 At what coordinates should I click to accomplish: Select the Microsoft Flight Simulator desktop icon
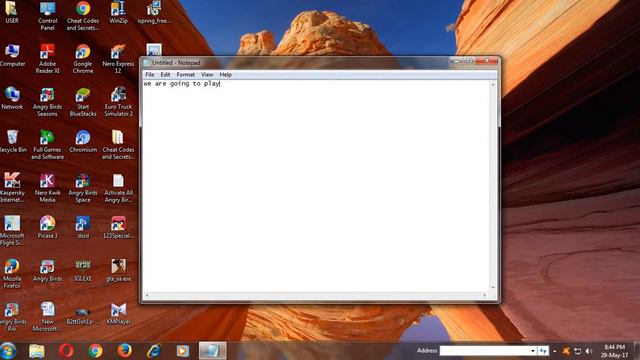tap(12, 231)
